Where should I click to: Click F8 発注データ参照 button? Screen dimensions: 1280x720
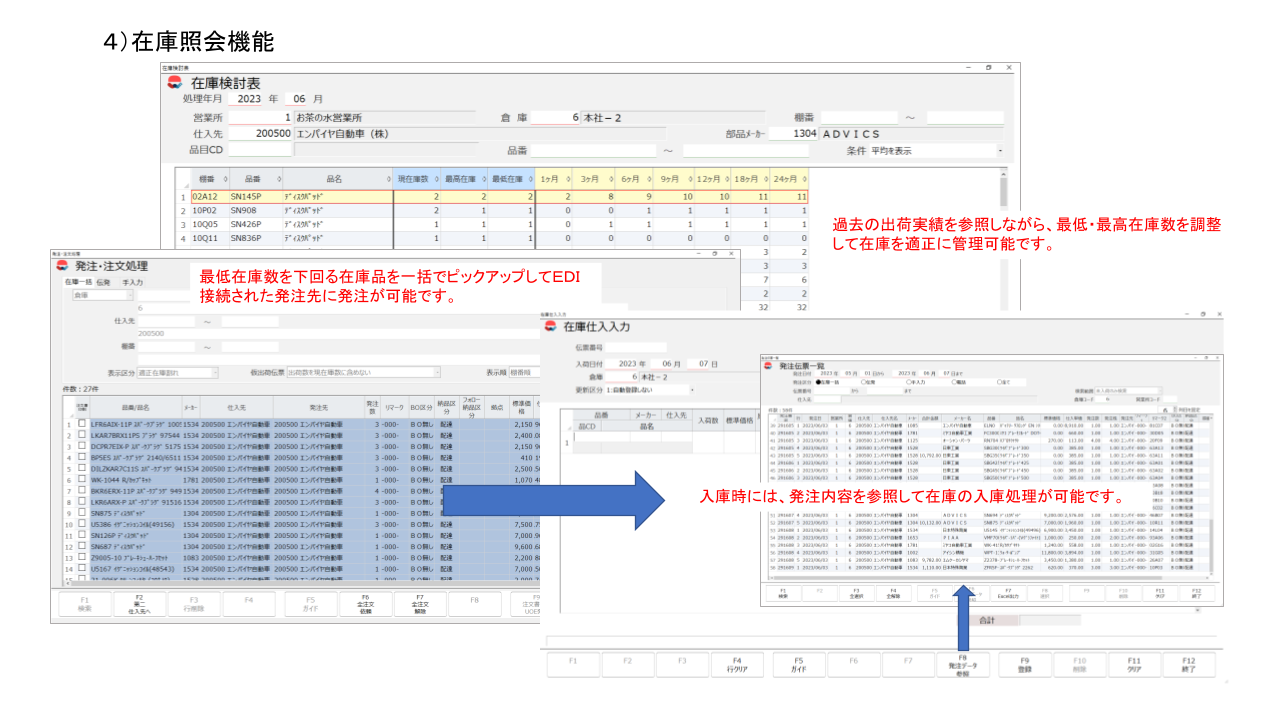coord(963,664)
